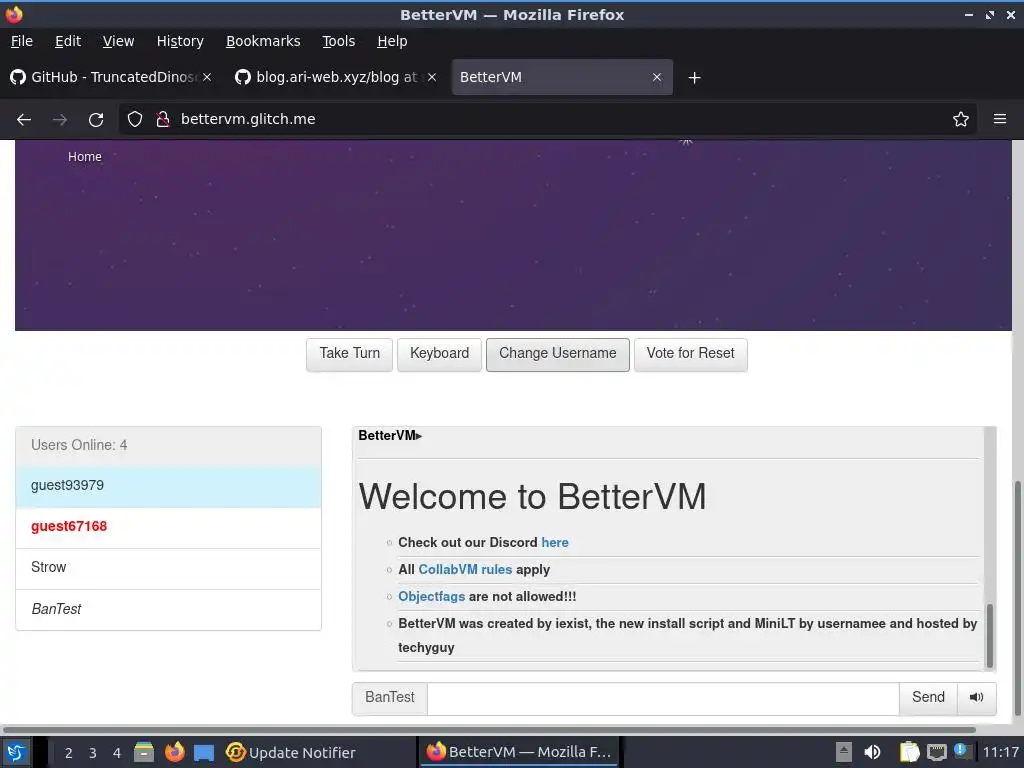Image resolution: width=1024 pixels, height=768 pixels.
Task: Open the Lubuntu start menu icon
Action: pyautogui.click(x=16, y=752)
